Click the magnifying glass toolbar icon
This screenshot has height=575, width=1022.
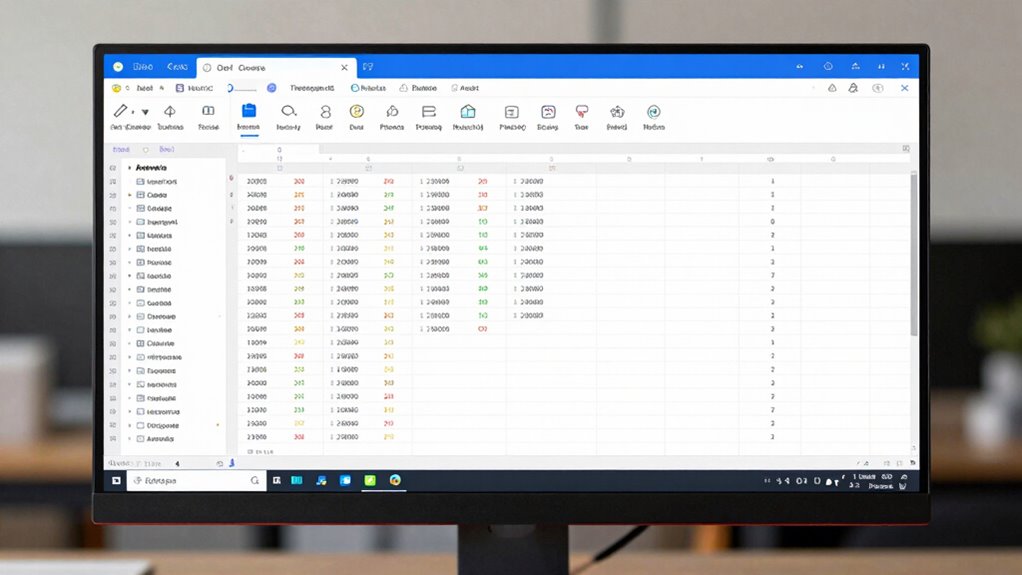point(288,111)
